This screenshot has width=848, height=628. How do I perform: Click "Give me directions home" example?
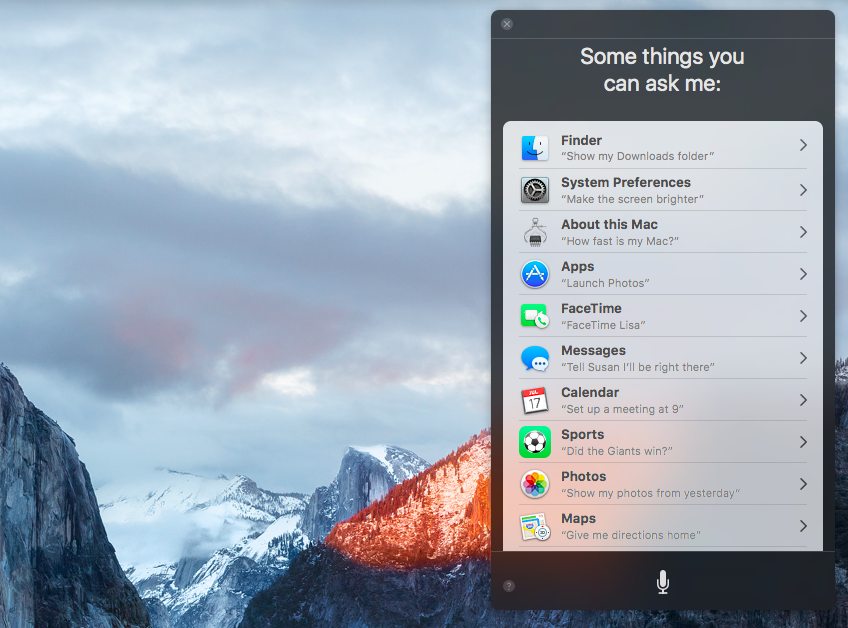pyautogui.click(x=631, y=535)
